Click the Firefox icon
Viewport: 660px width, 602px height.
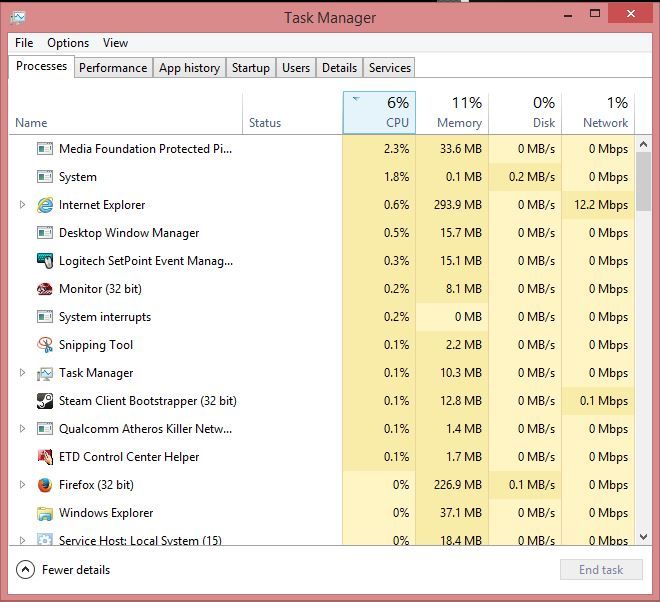click(x=45, y=485)
